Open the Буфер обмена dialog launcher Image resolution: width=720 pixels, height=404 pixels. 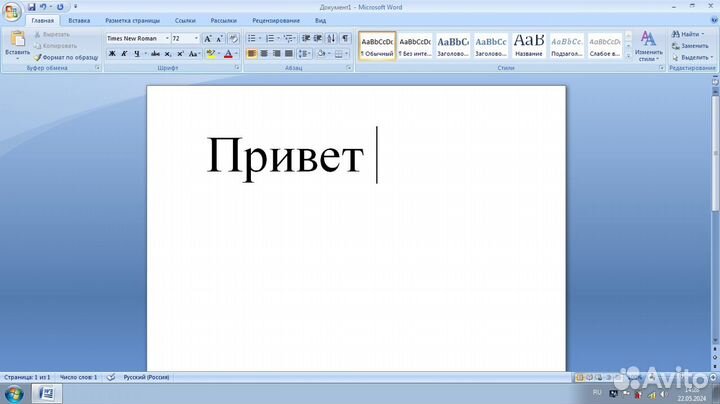click(97, 68)
